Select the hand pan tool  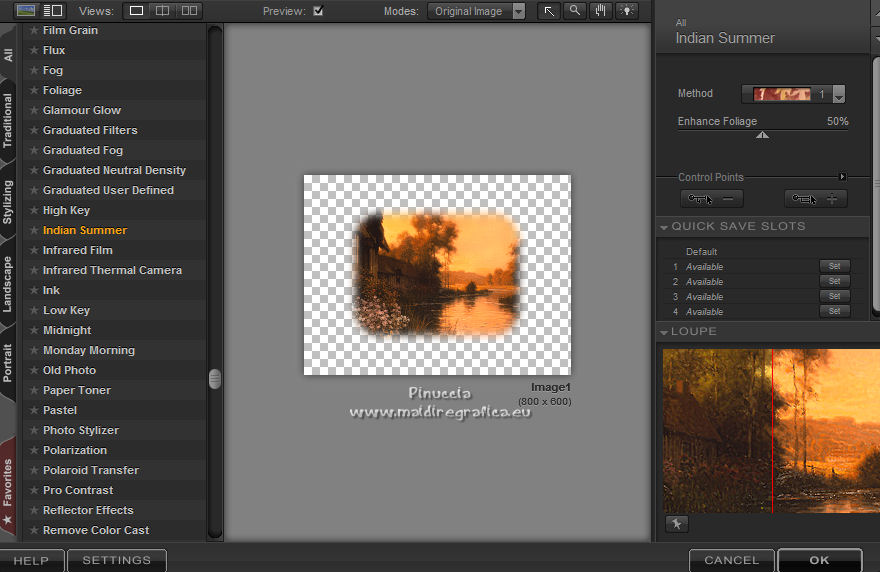601,11
